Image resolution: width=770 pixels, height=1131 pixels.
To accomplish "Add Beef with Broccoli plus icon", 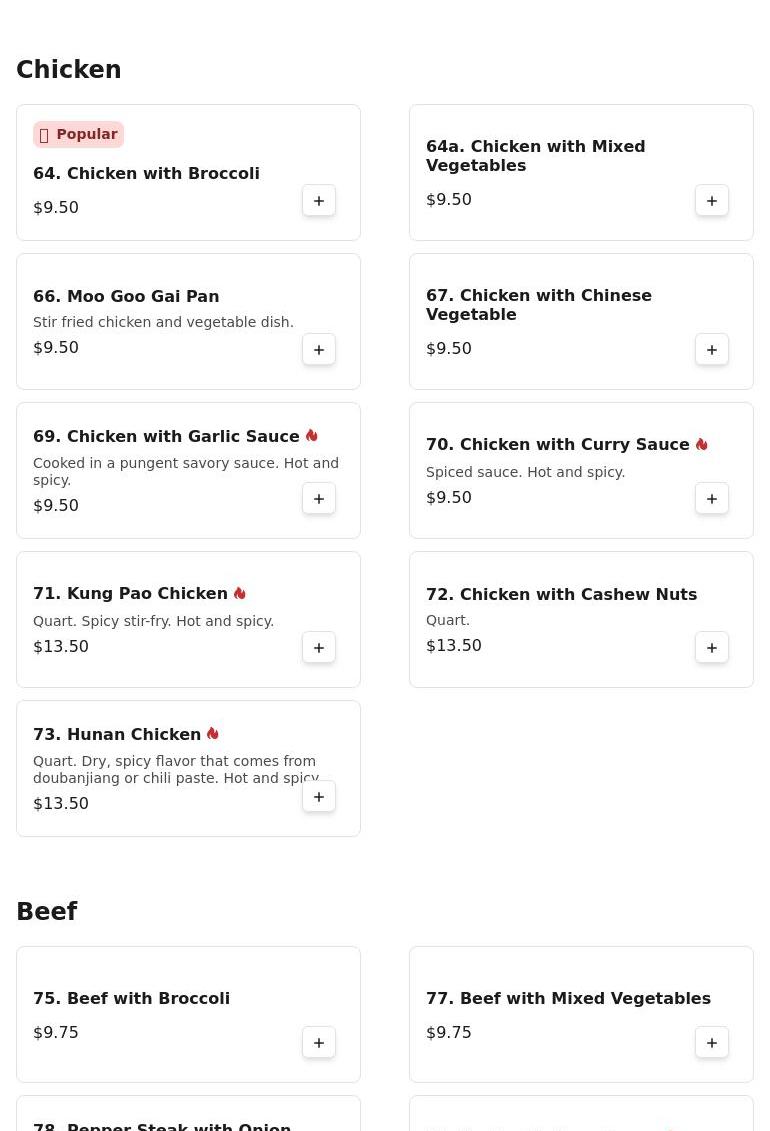I will click(319, 1042).
